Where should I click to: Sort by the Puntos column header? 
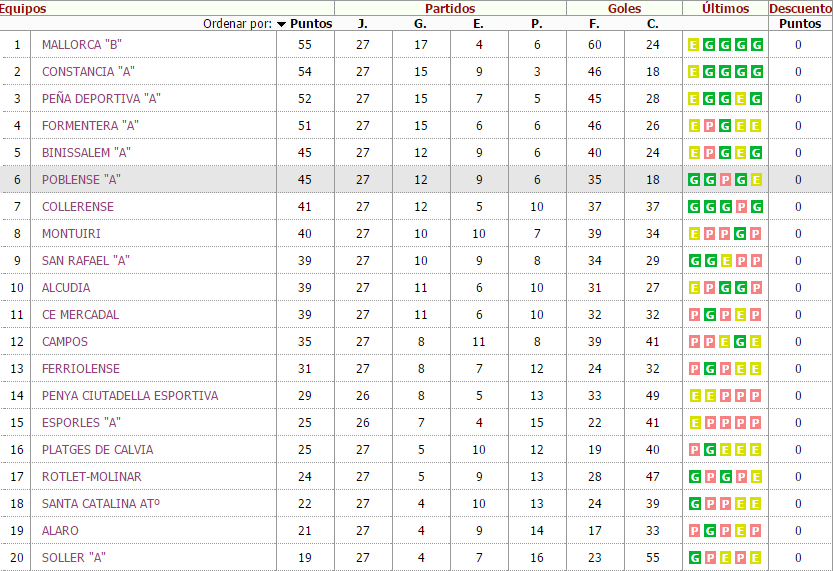pos(311,24)
